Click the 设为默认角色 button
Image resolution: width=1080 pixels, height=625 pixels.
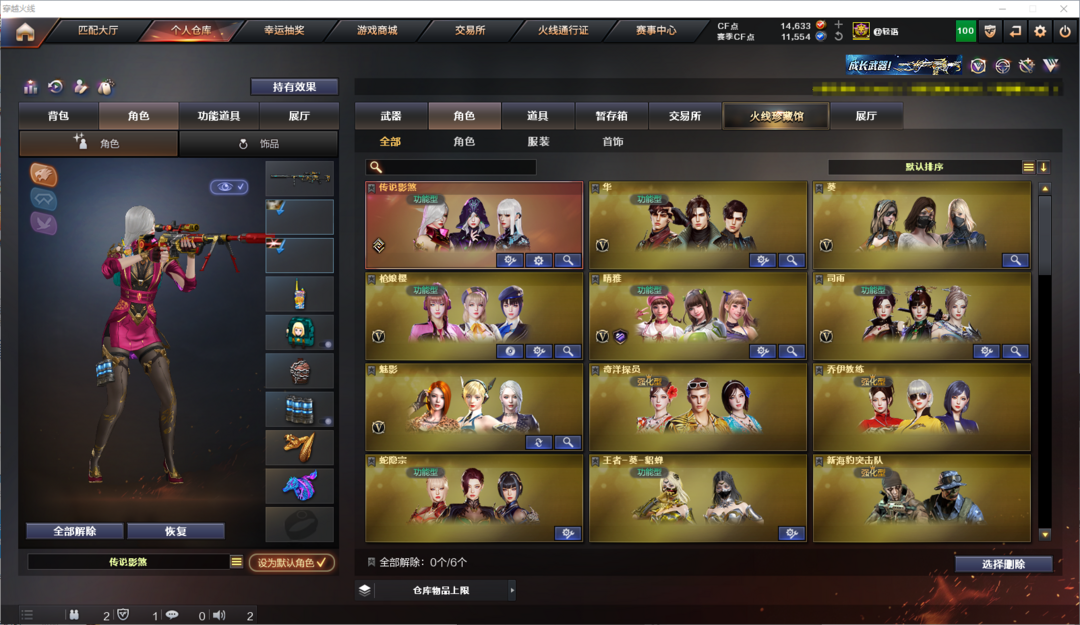pos(292,562)
